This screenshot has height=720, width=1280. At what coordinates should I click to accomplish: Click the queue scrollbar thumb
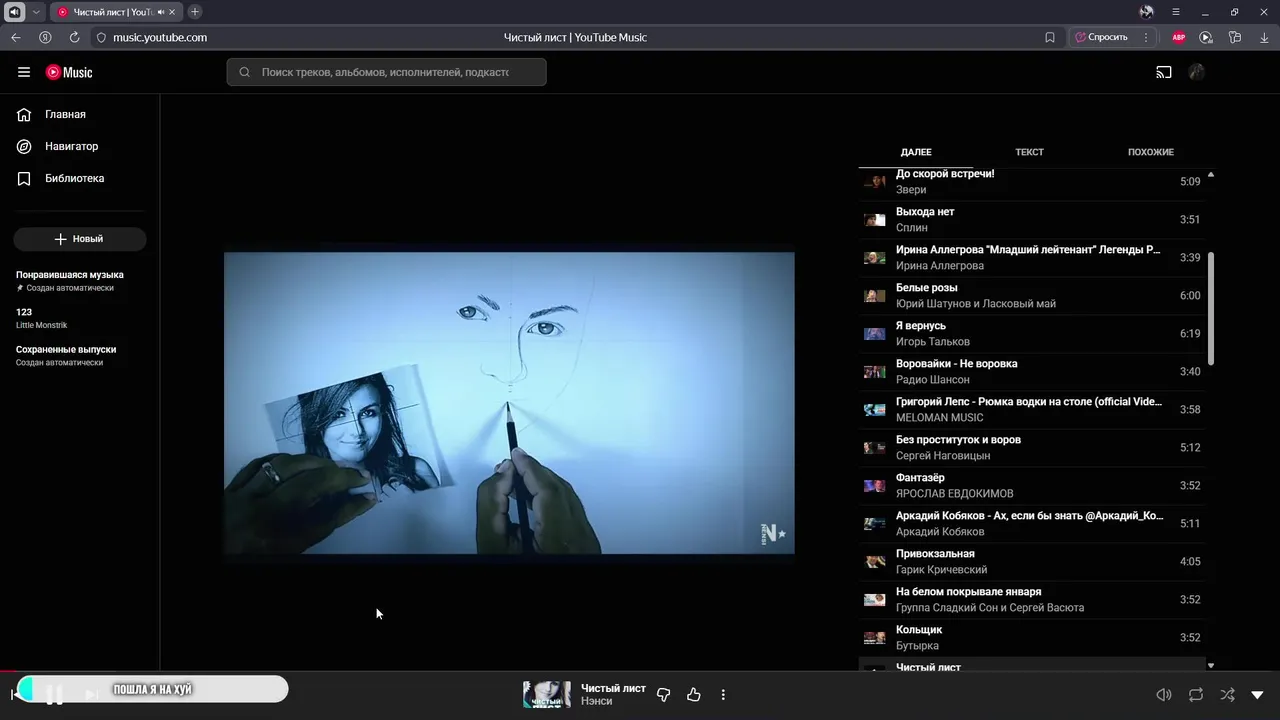[1211, 308]
